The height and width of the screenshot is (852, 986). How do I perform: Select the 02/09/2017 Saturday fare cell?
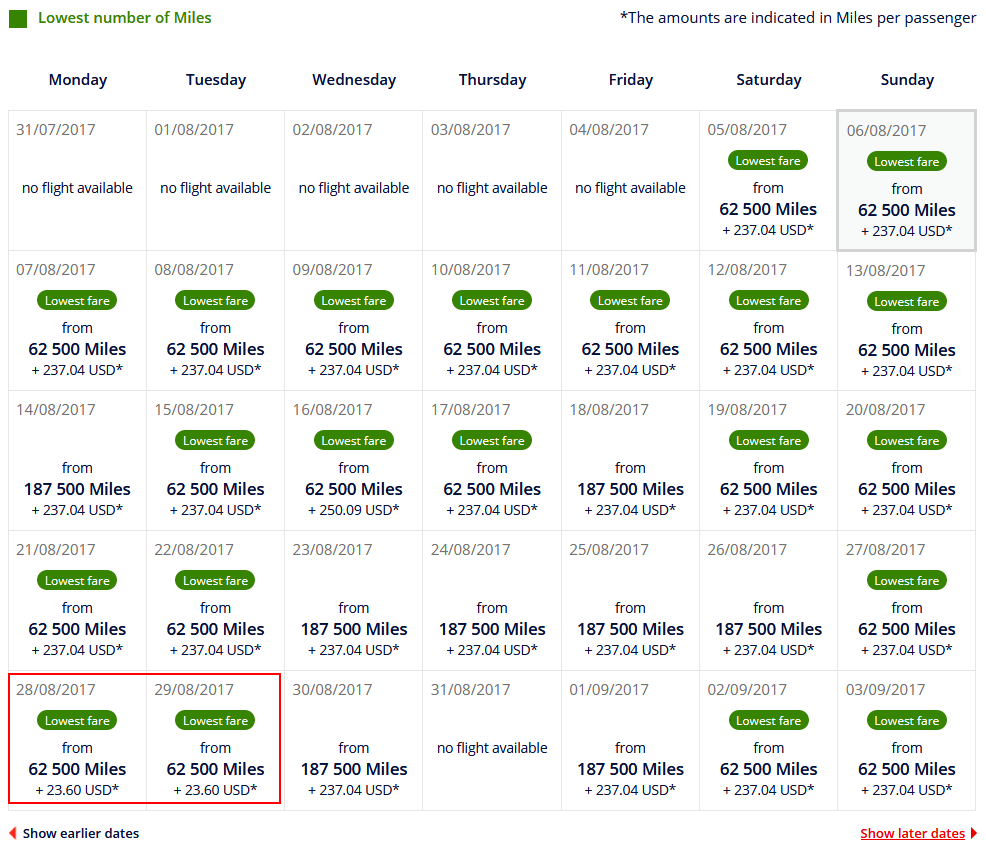[768, 740]
